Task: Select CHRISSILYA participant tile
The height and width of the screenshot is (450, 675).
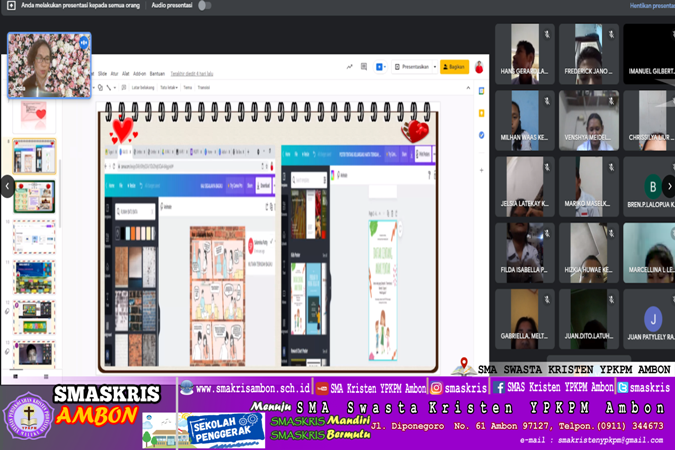Action: click(649, 120)
